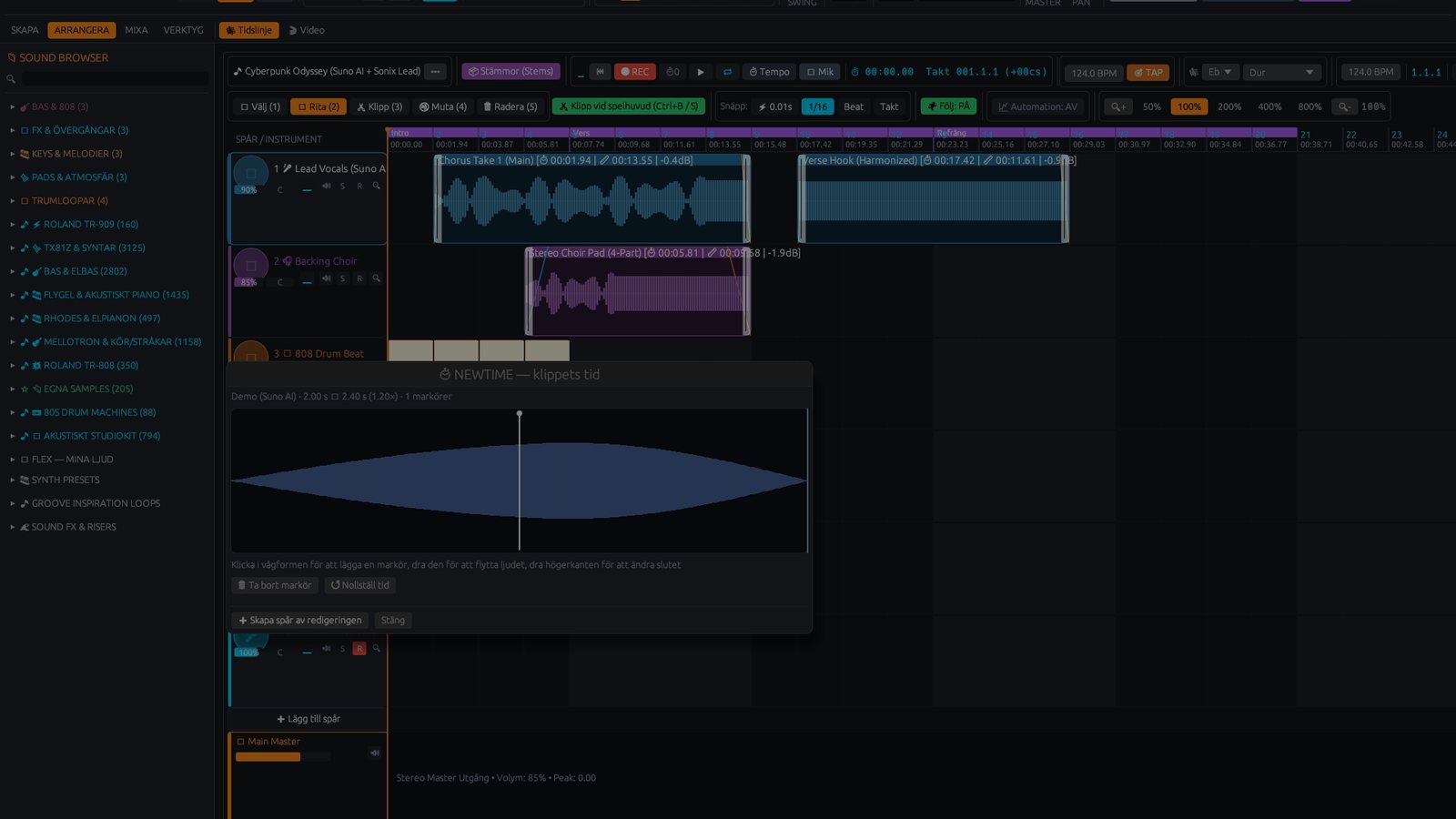Click the count-in timer icon next to REC
This screenshot has width=1456, height=819.
click(672, 72)
